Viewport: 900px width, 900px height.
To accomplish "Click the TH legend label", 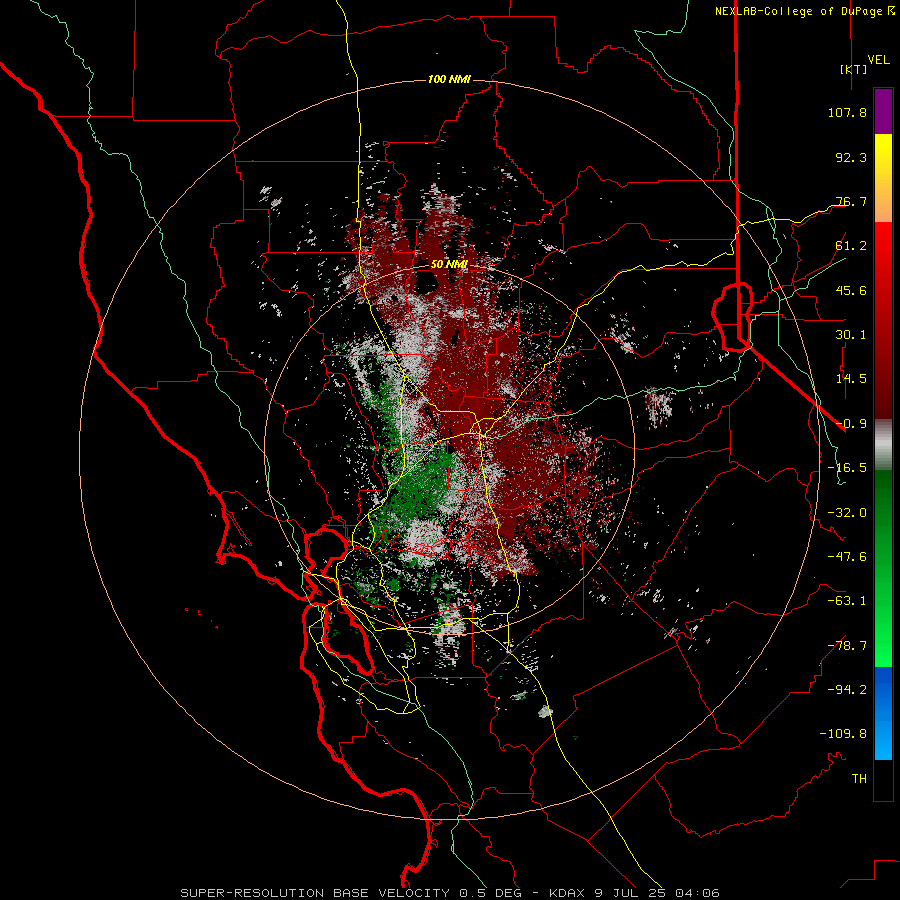I will point(859,779).
